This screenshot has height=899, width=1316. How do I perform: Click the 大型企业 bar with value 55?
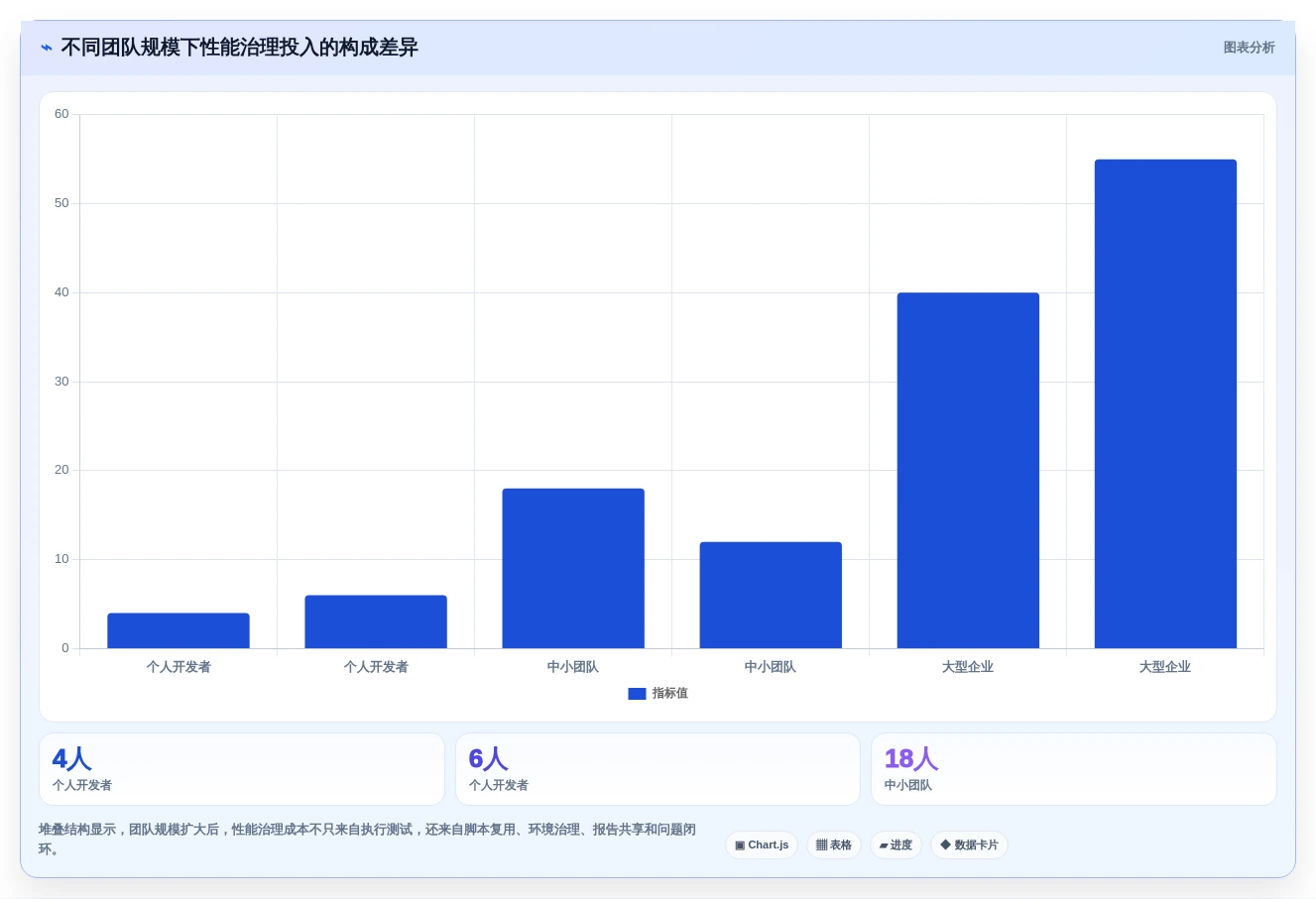pyautogui.click(x=1165, y=403)
